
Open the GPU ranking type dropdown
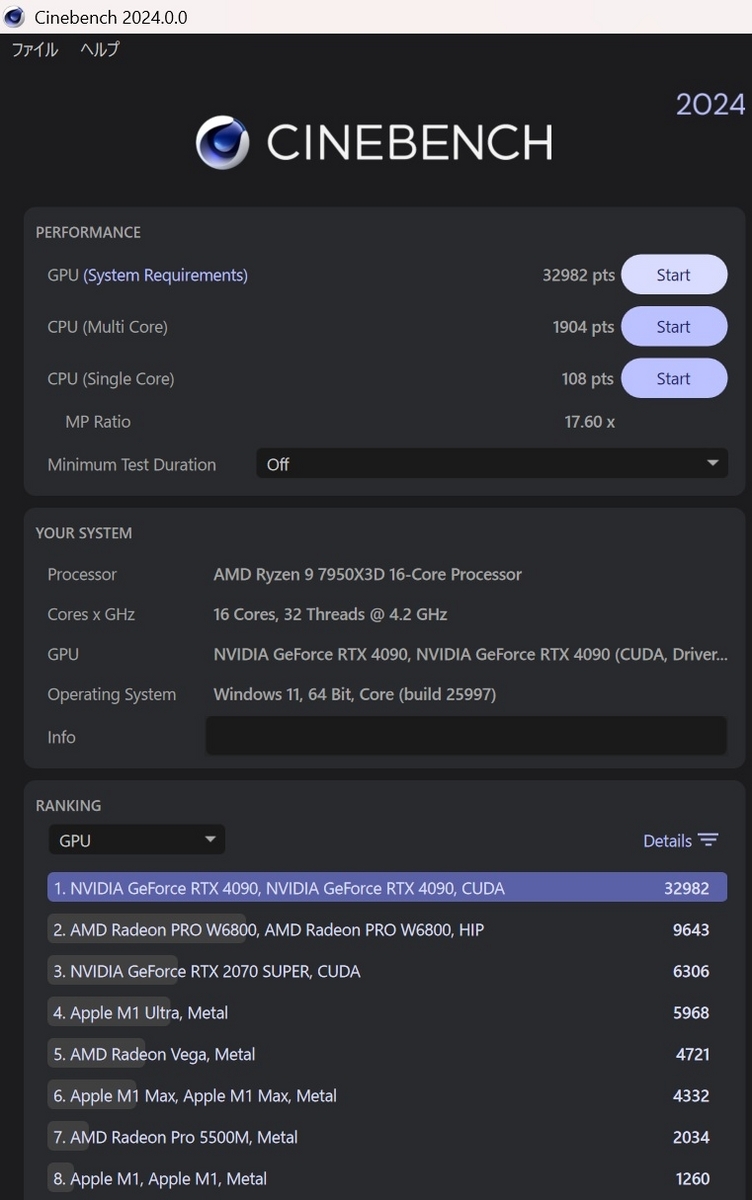point(137,840)
